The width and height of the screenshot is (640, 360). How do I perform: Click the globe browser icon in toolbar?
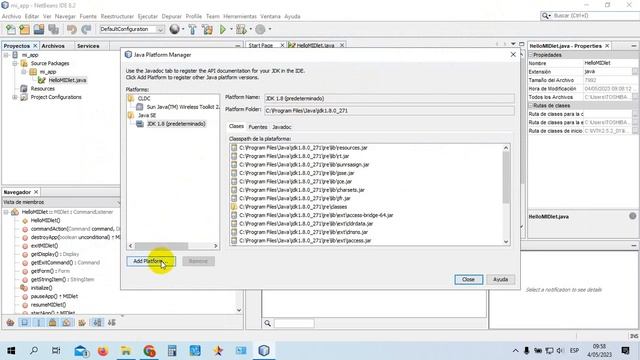[174, 29]
